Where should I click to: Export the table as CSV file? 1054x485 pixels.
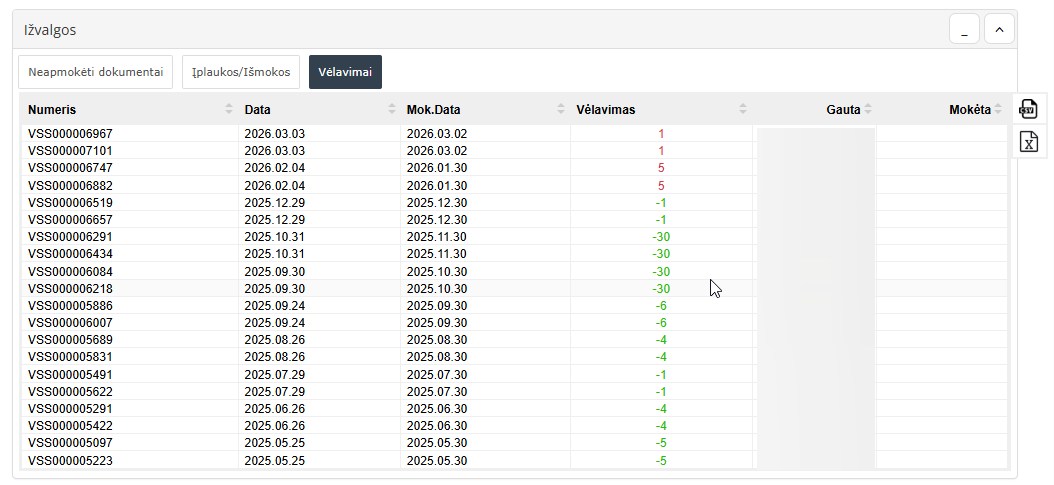tap(1028, 109)
